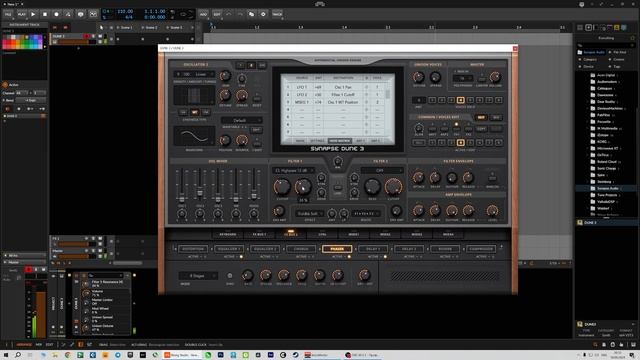Select the CHORUS effect slot
This screenshot has width=640, height=360.
coord(301,249)
